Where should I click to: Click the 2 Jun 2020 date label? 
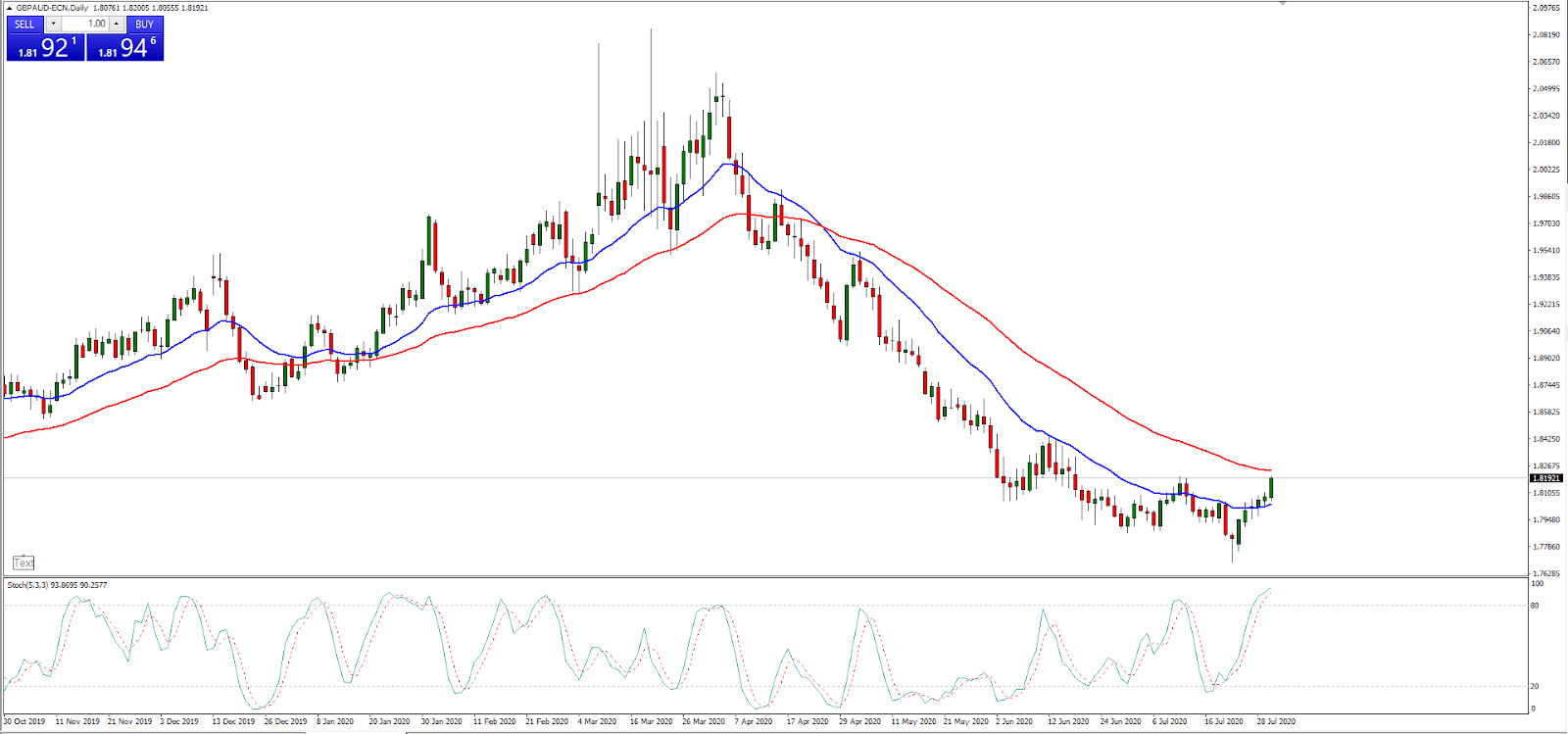pos(1014,721)
